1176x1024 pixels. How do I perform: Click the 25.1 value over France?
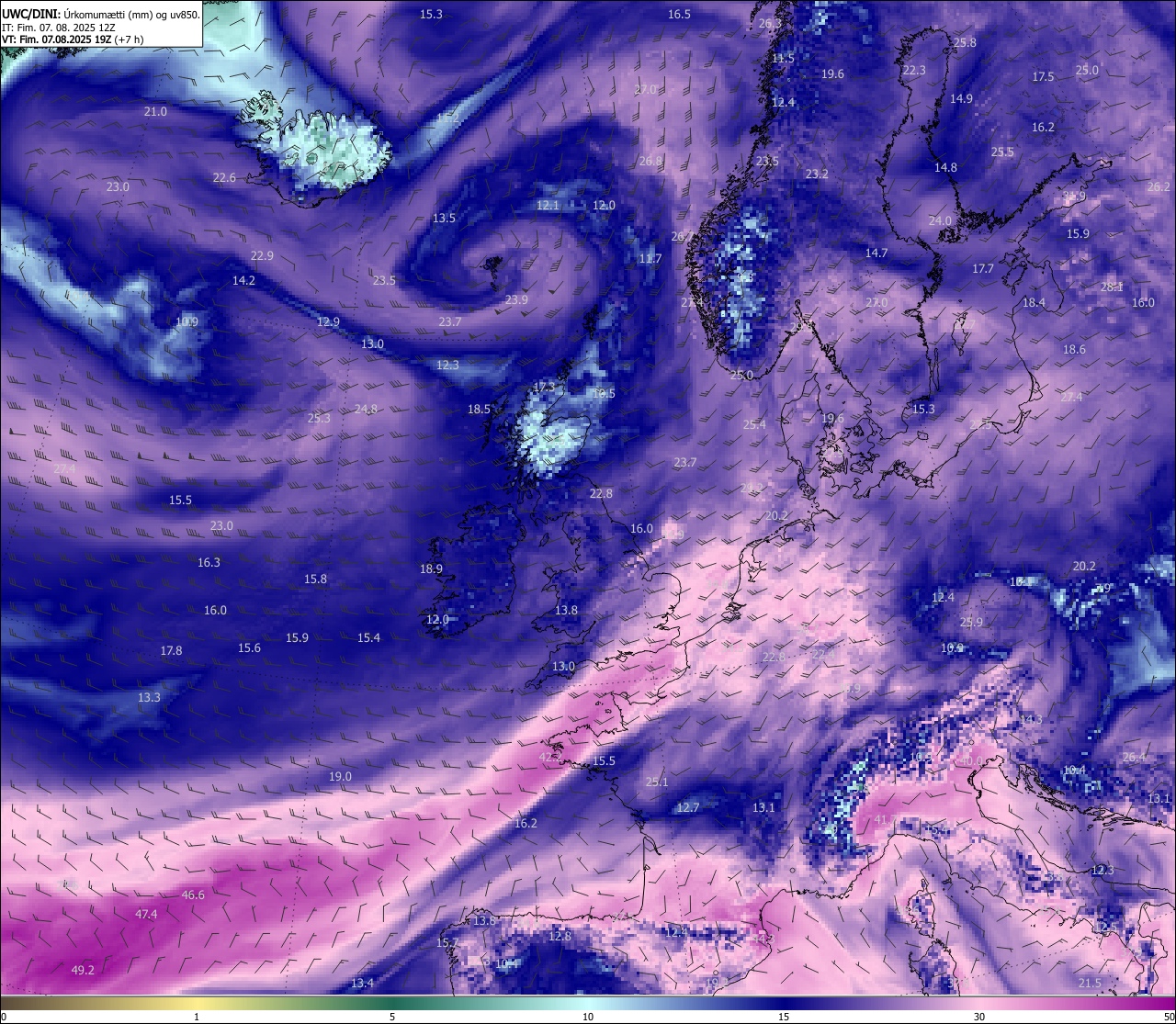point(657,782)
